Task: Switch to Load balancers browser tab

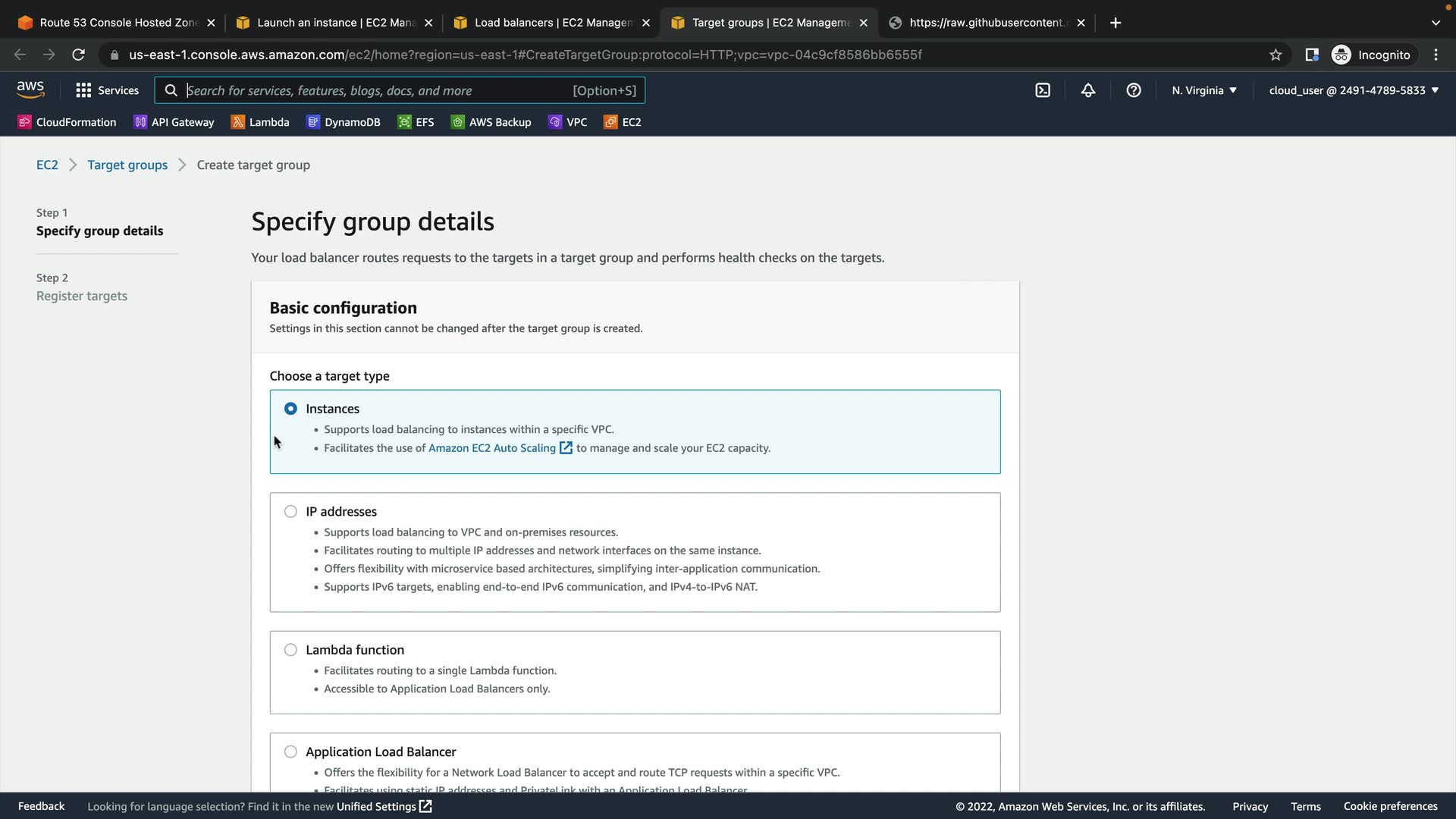Action: click(552, 23)
